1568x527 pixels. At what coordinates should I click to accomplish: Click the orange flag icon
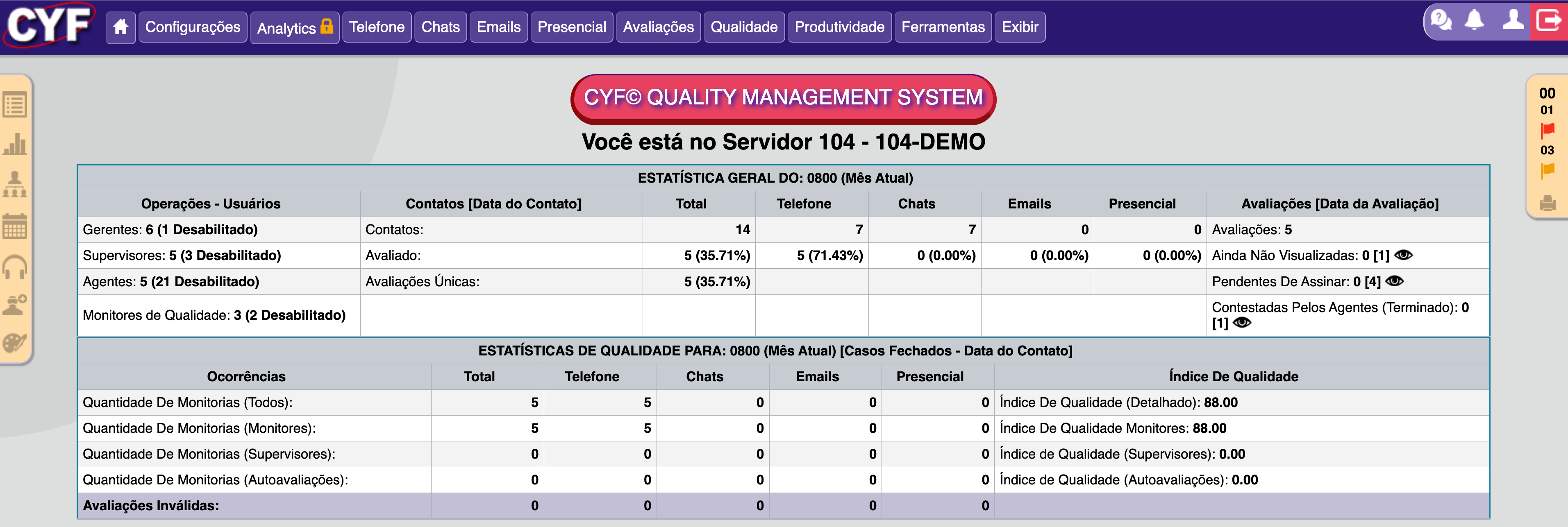[1547, 171]
